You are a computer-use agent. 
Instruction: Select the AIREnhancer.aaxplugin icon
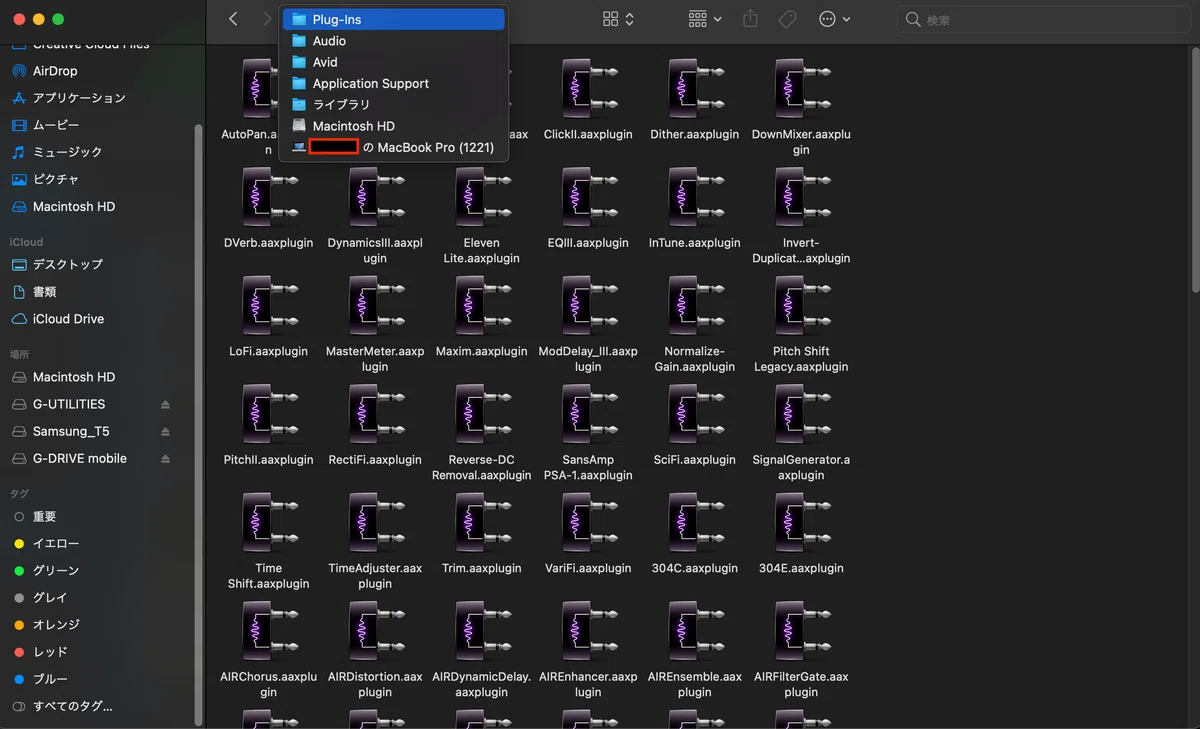coord(588,632)
